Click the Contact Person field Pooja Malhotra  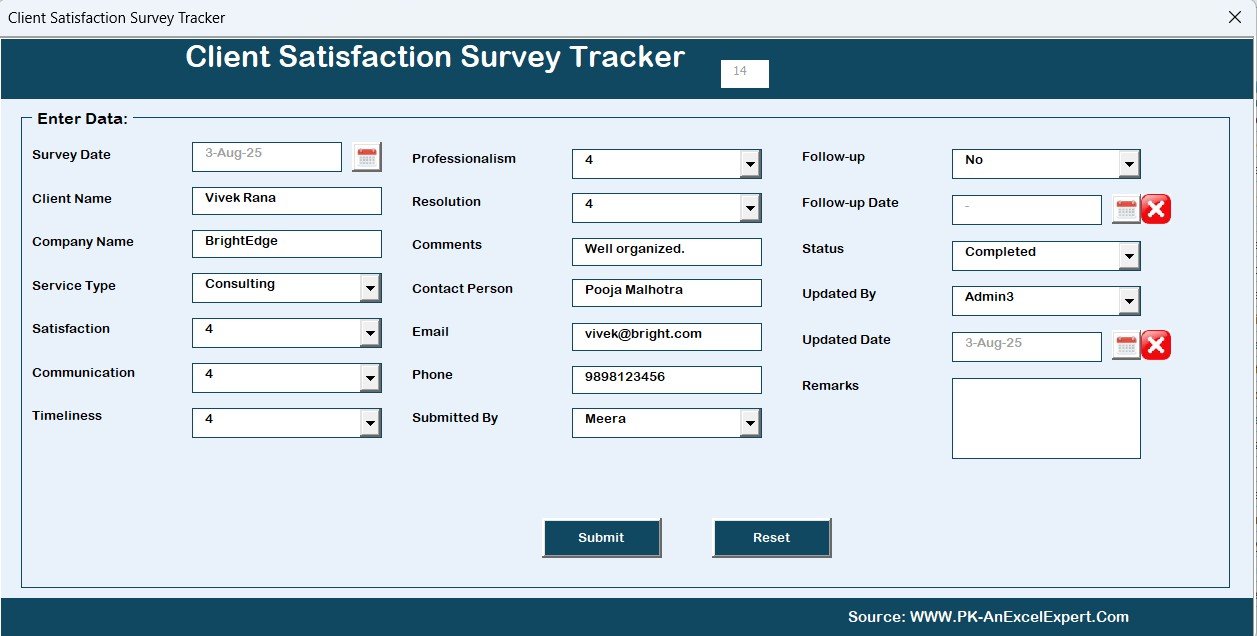(667, 292)
